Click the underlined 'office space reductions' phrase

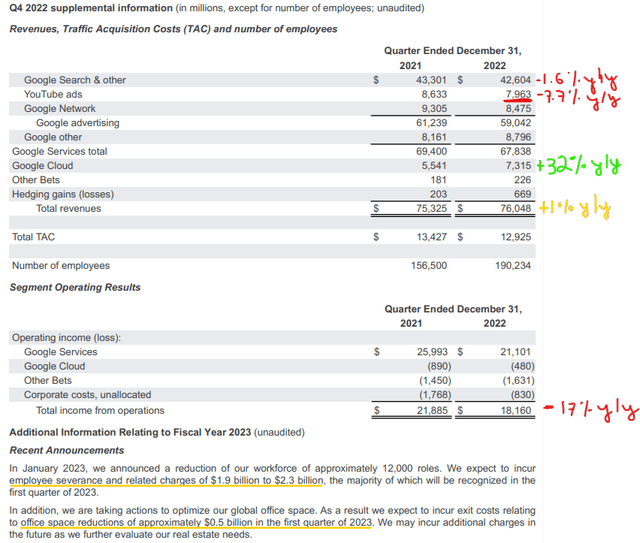(72, 523)
